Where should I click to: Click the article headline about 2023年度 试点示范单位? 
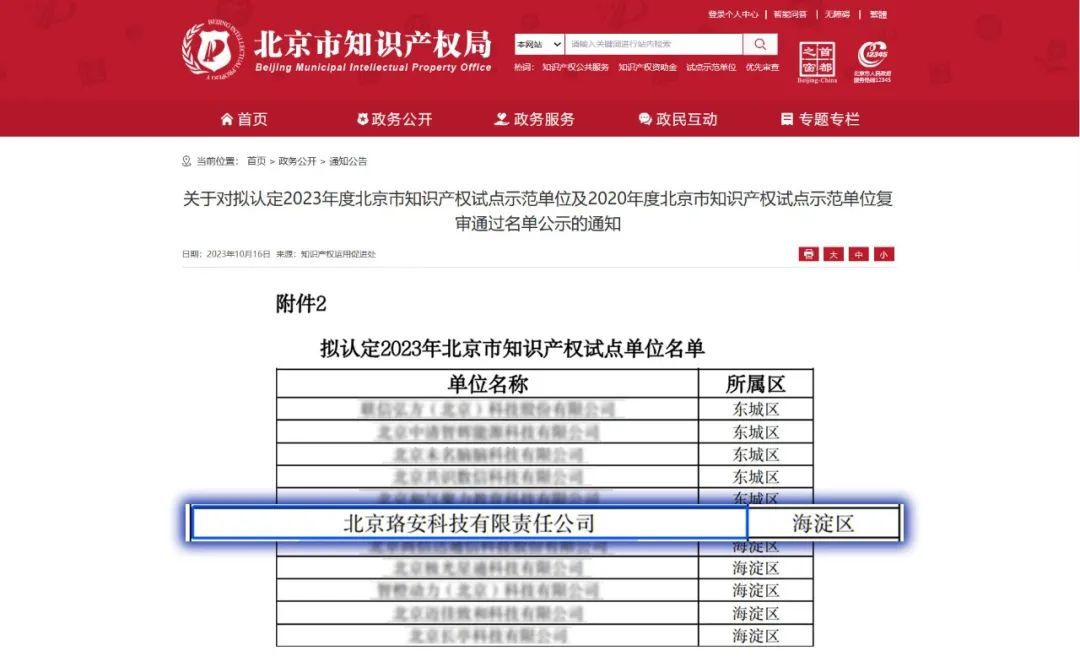pyautogui.click(x=538, y=211)
